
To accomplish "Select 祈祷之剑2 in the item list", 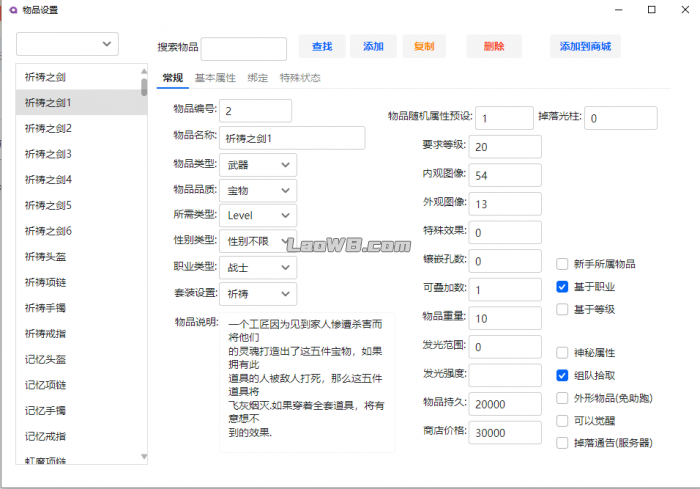I will pyautogui.click(x=79, y=128).
